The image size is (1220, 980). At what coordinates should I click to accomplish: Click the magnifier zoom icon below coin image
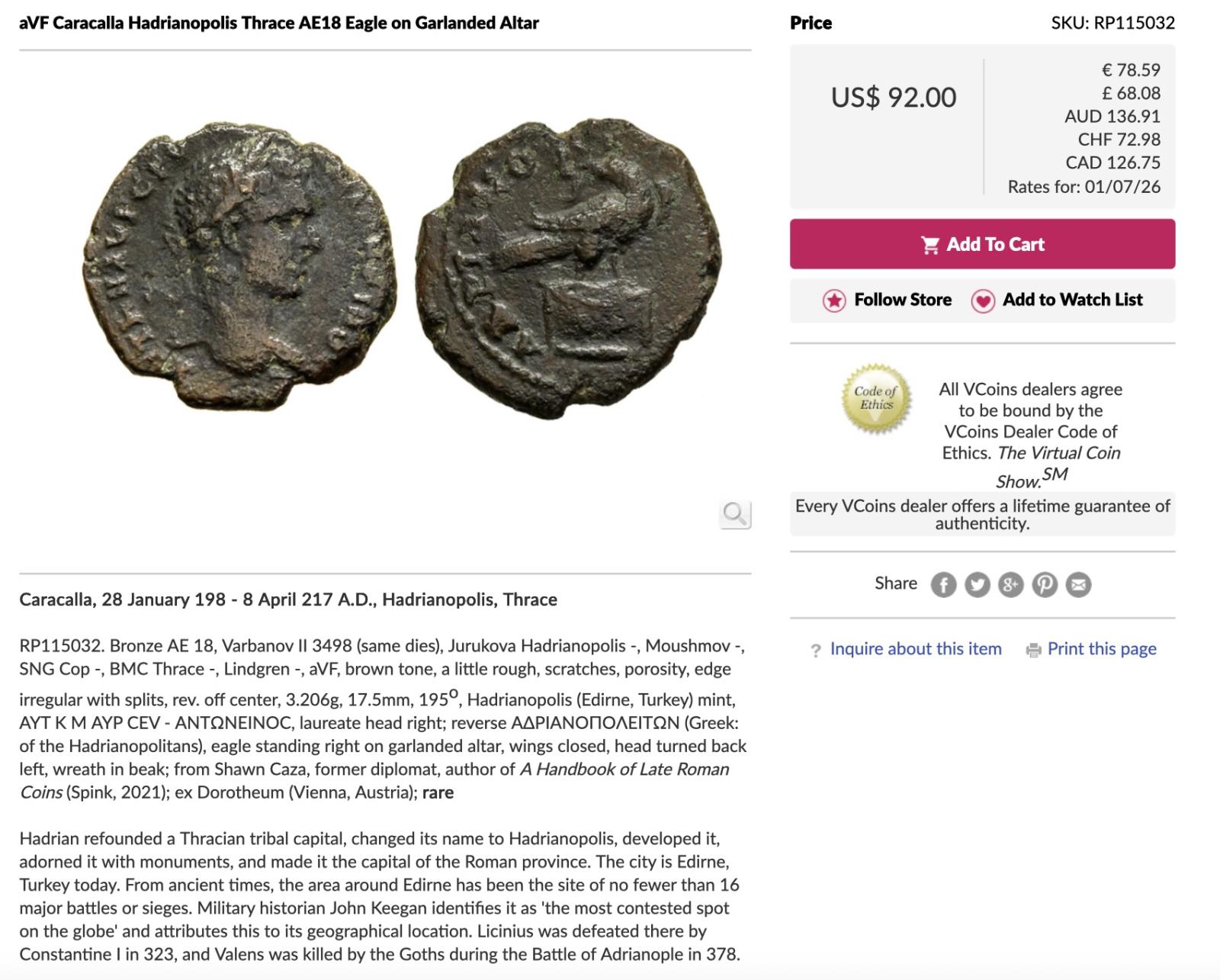tap(735, 514)
